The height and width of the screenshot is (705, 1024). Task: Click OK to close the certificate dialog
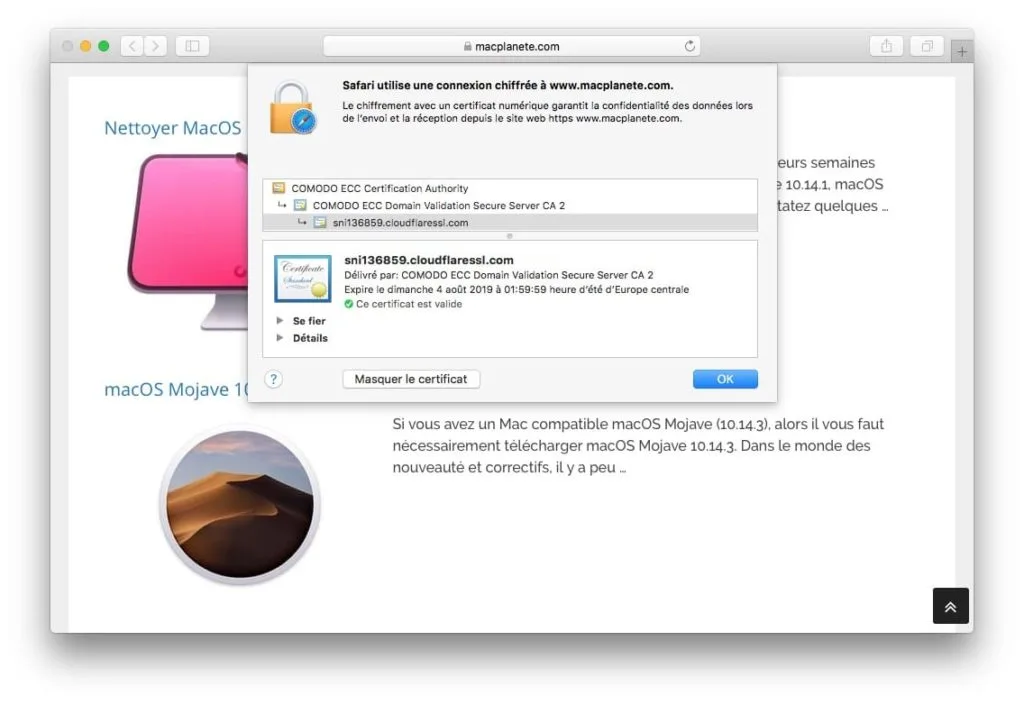[725, 379]
